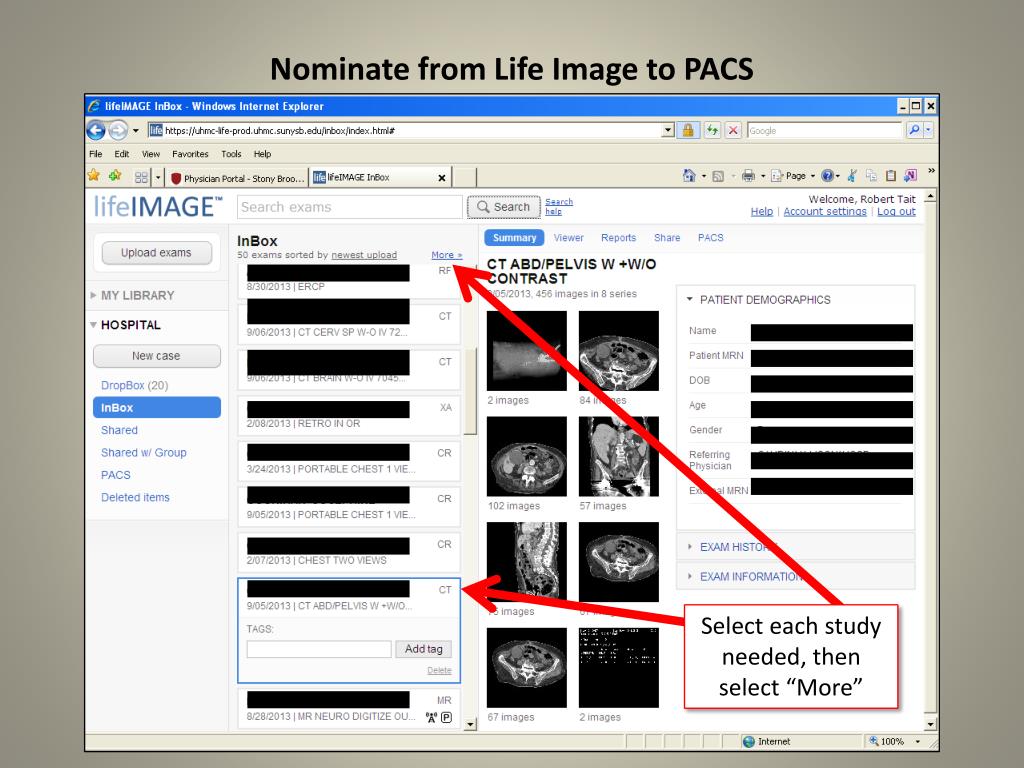Click the browser Forward arrow button
1024x768 pixels.
tap(118, 131)
